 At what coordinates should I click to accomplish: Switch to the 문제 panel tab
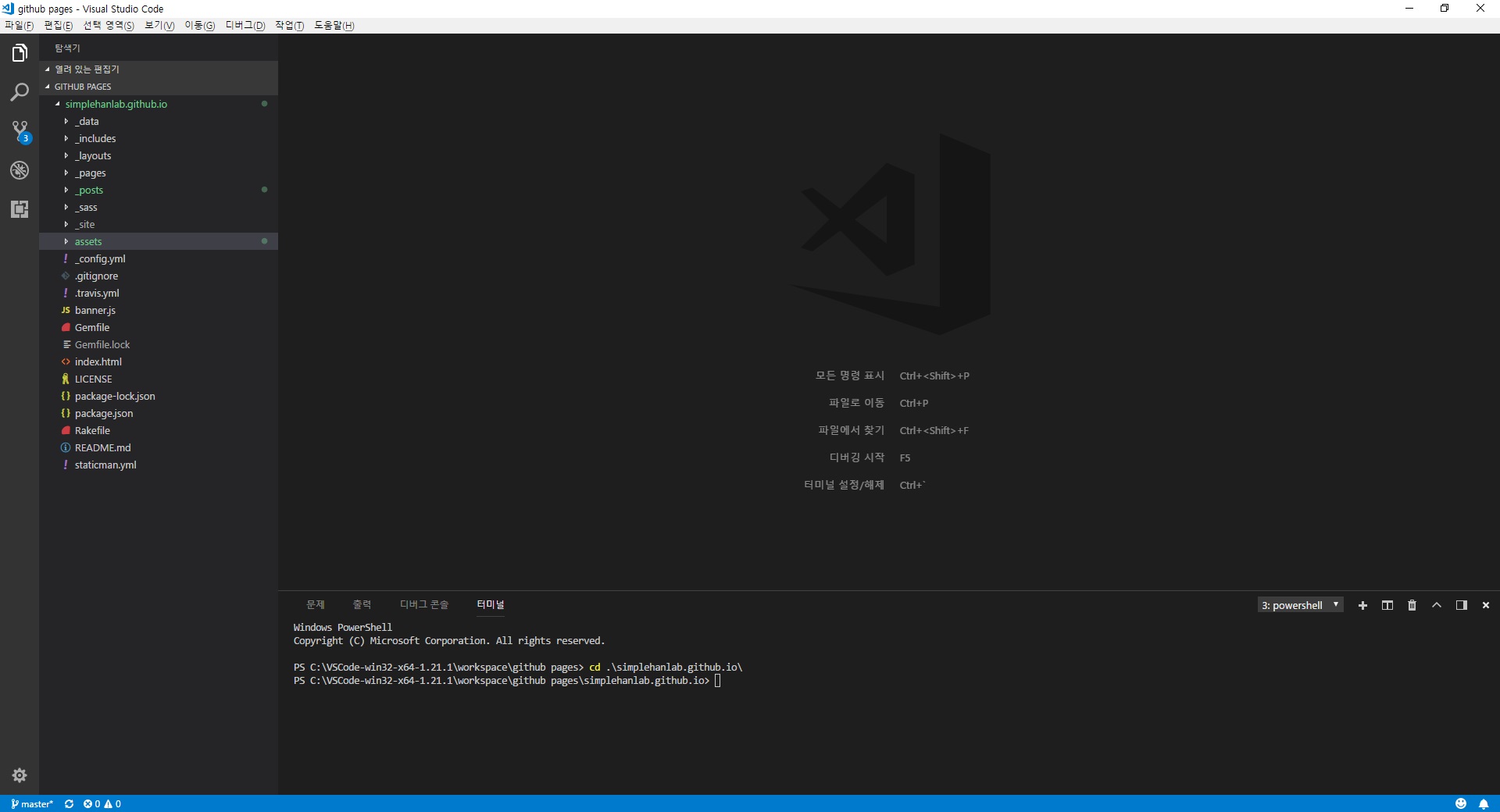[x=316, y=605]
